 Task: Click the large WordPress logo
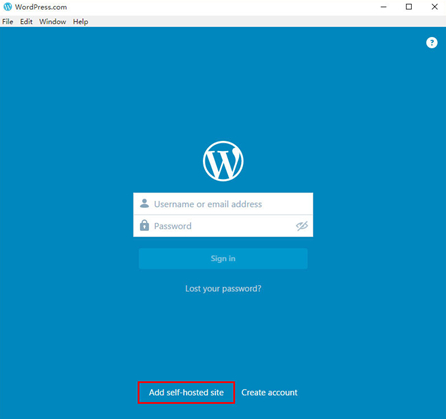[x=223, y=161]
